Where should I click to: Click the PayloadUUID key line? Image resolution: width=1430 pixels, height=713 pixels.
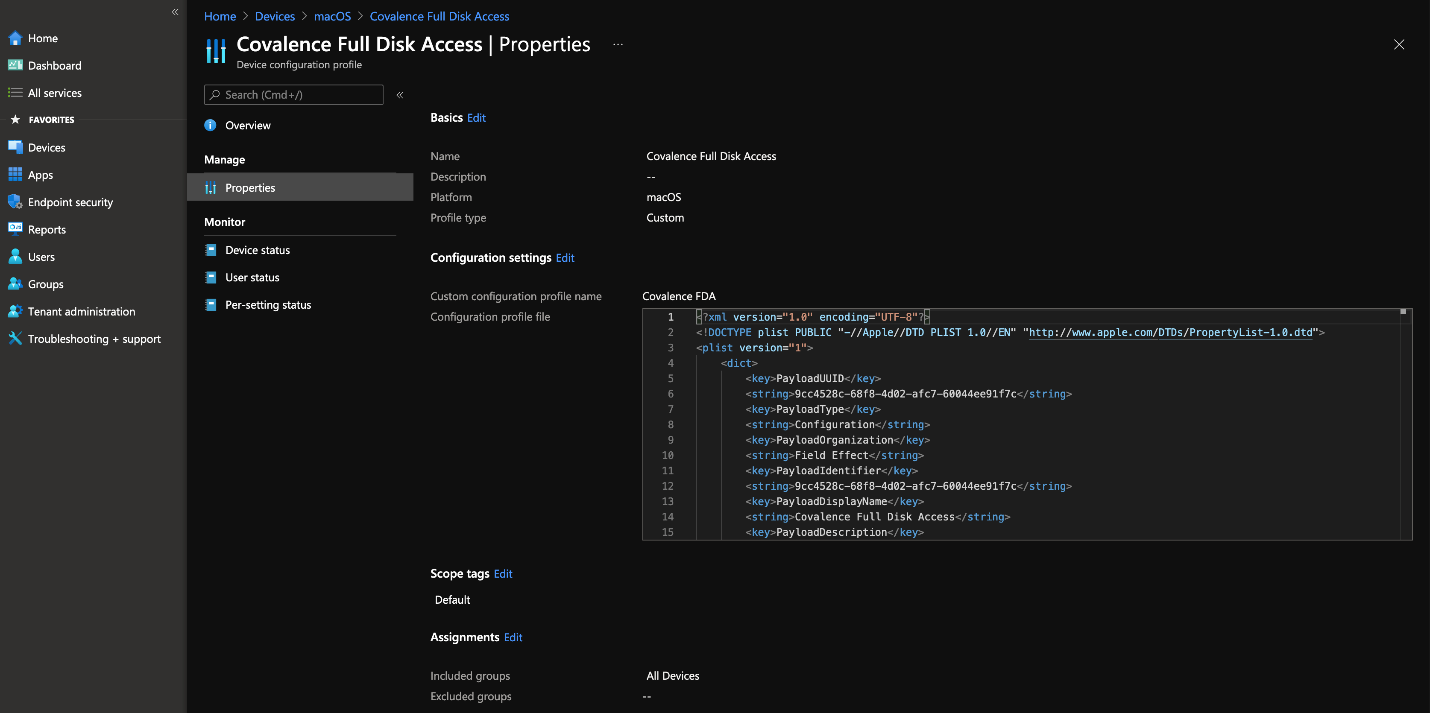[812, 379]
